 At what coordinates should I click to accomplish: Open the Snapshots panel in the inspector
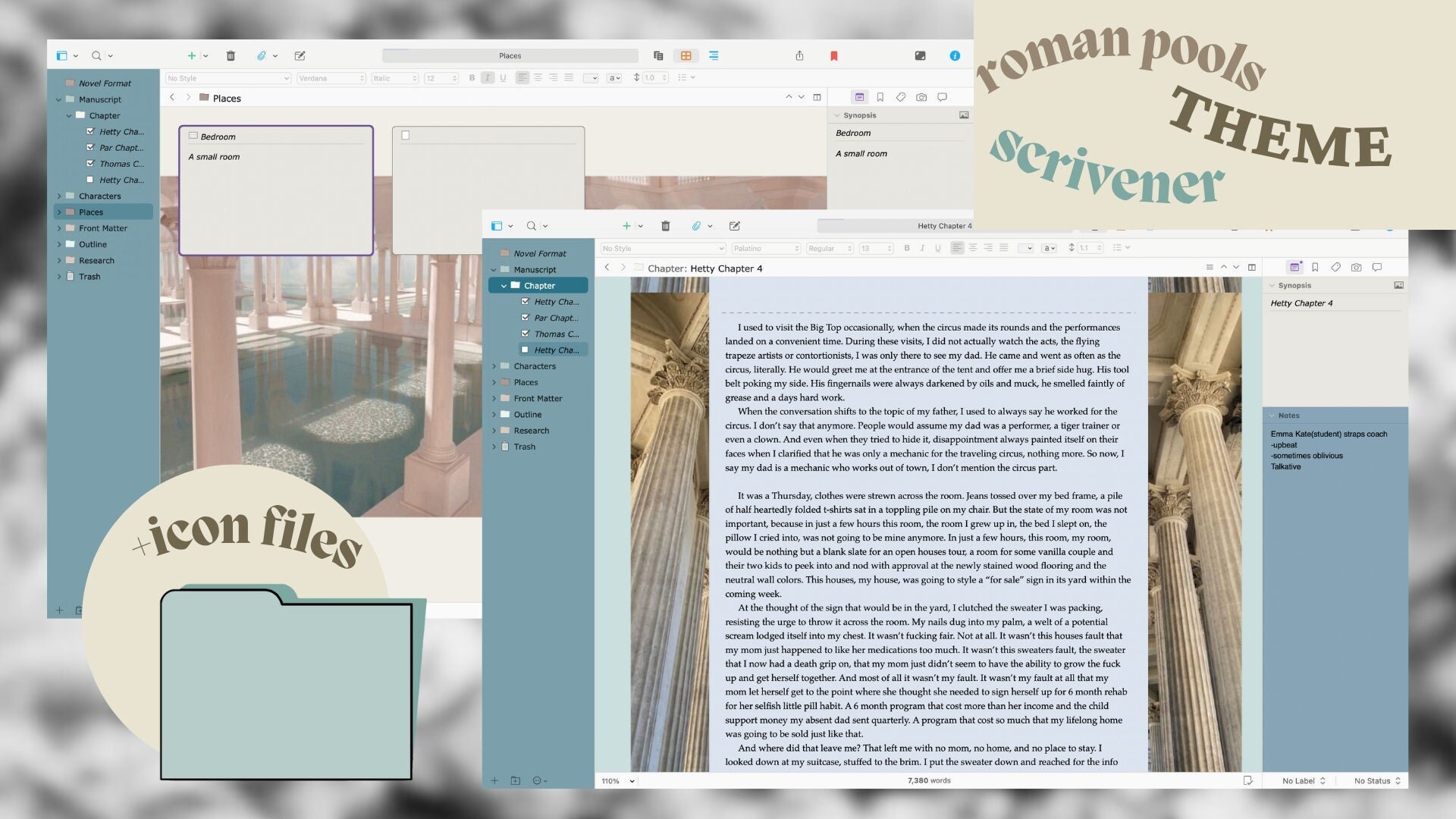1355,267
